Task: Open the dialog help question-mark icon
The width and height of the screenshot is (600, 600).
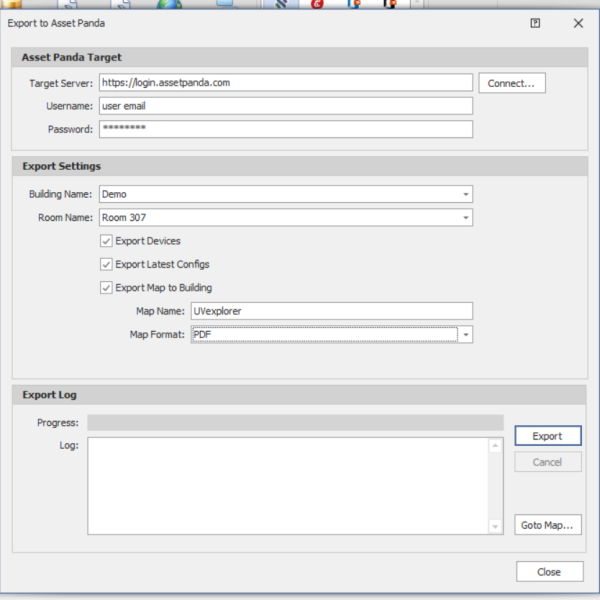Action: point(535,23)
